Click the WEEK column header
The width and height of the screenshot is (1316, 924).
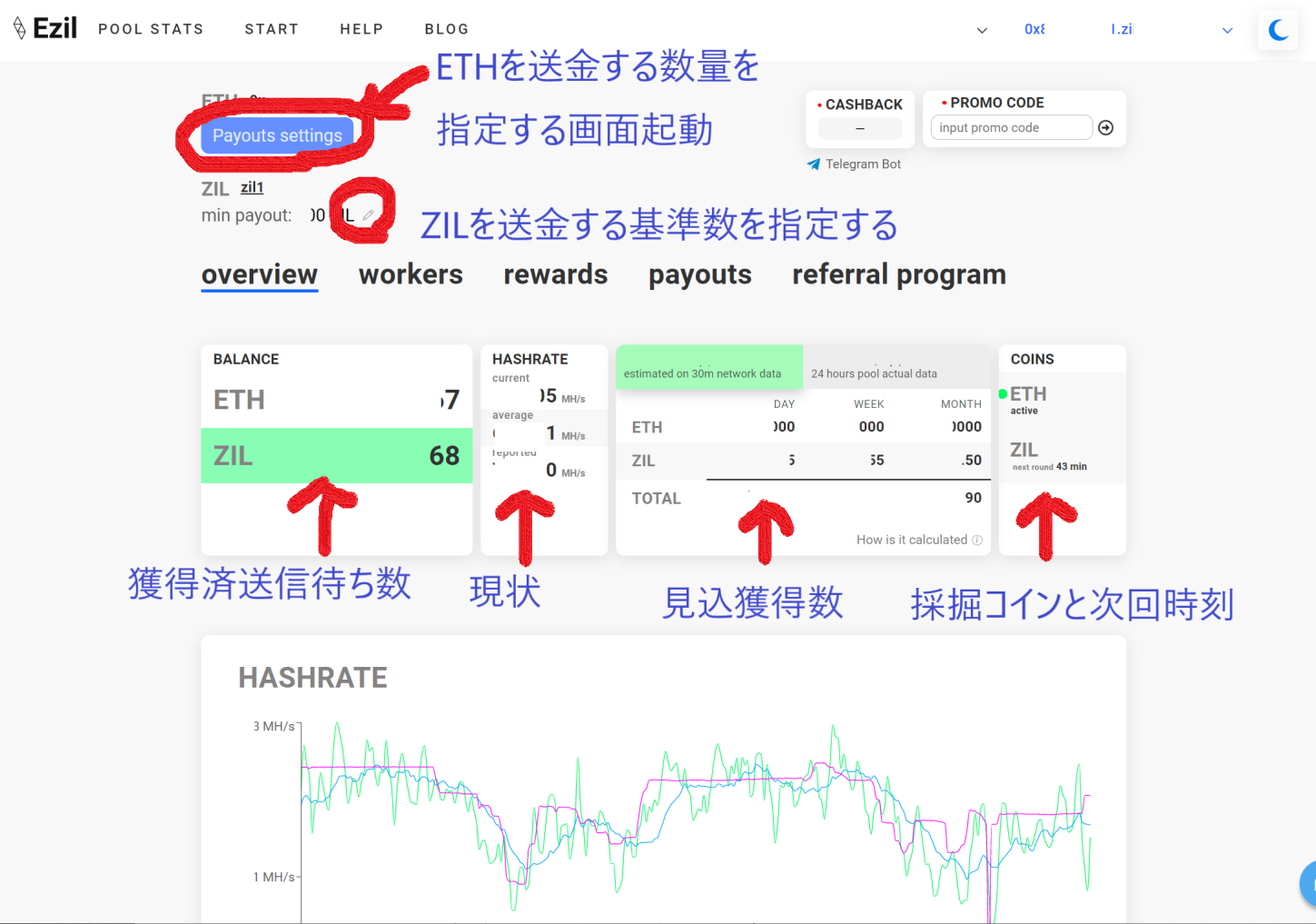coord(869,404)
